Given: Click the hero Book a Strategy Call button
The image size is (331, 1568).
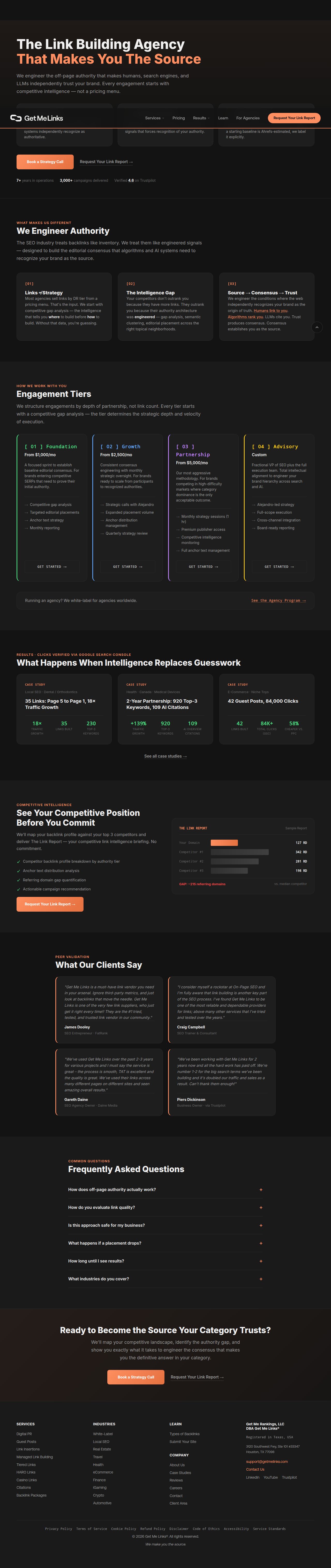Looking at the screenshot, I should (x=45, y=162).
